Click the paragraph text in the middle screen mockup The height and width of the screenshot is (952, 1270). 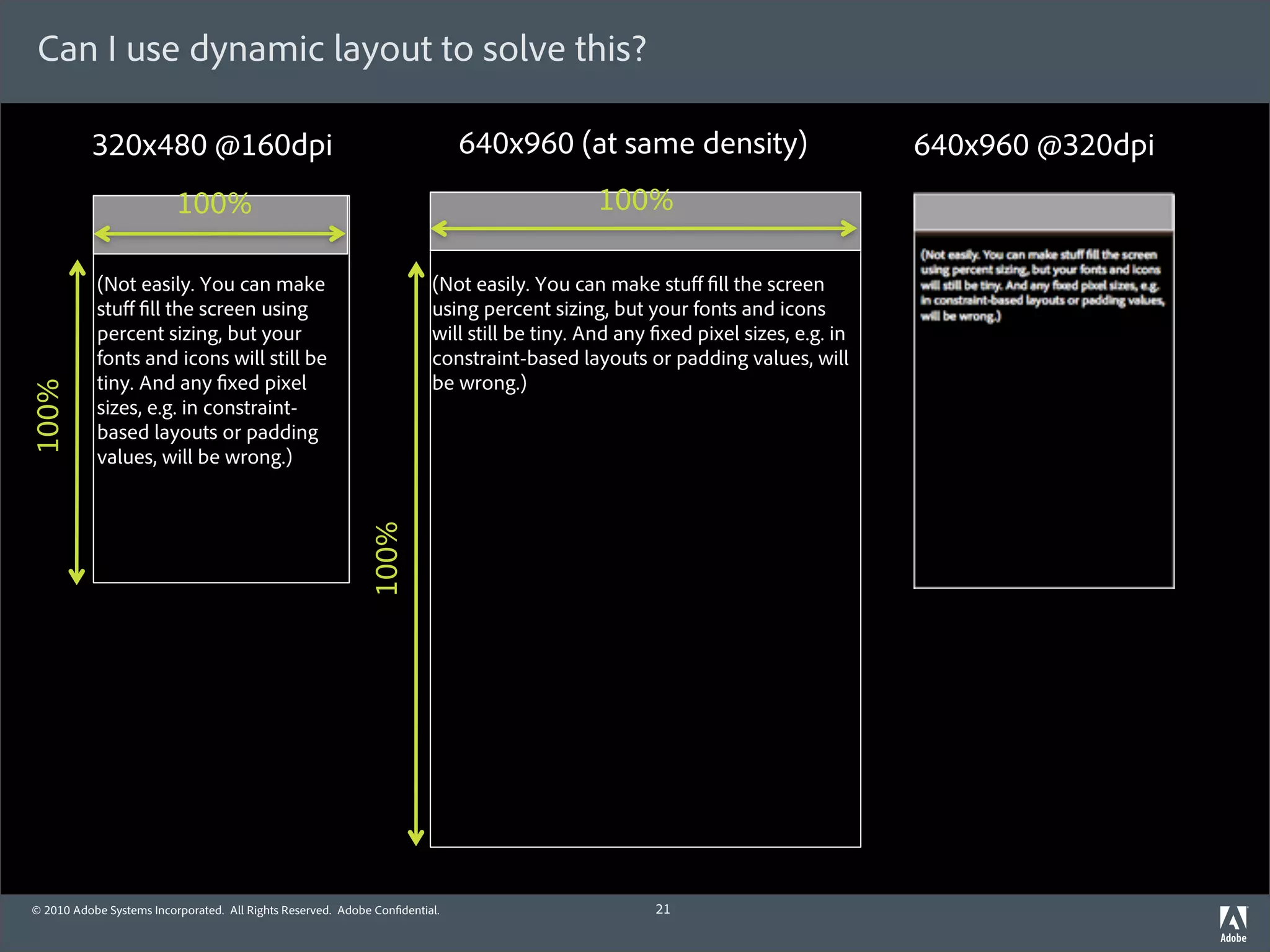640,333
